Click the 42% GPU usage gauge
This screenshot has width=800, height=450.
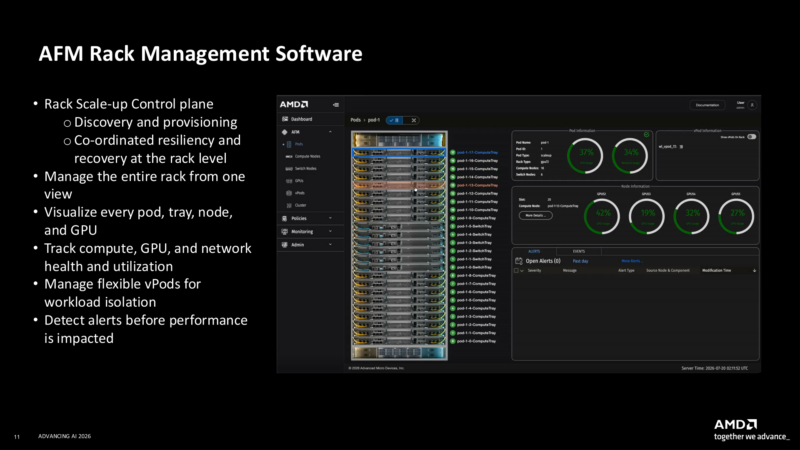602,216
